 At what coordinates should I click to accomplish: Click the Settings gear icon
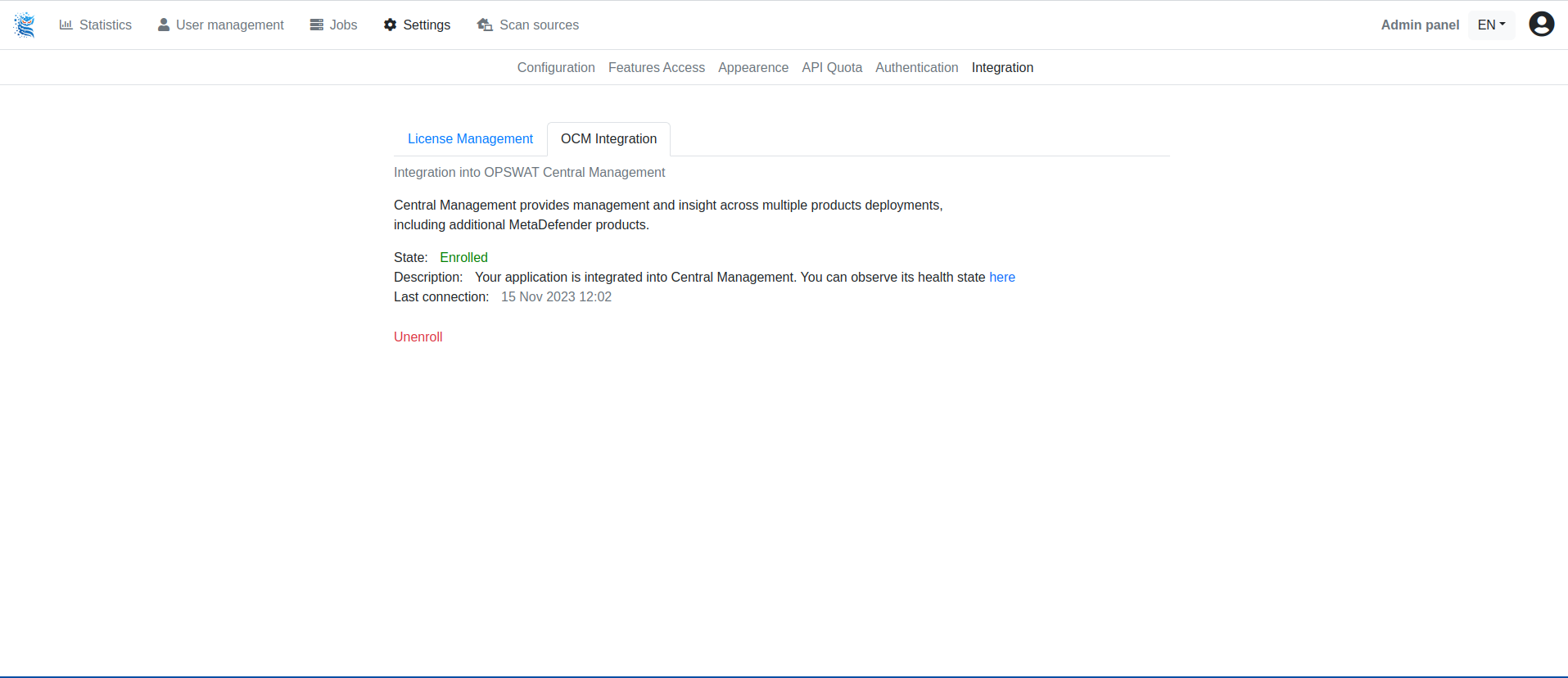[391, 25]
